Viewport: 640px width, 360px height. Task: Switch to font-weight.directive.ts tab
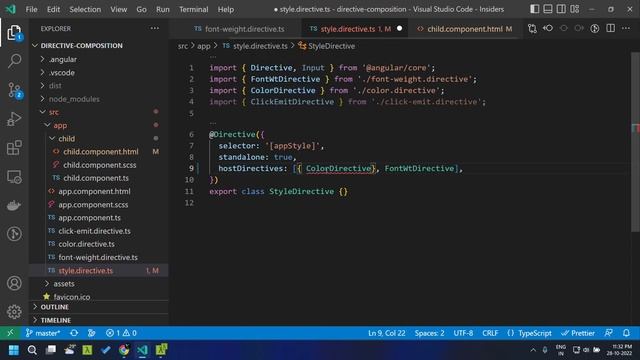tap(240, 29)
